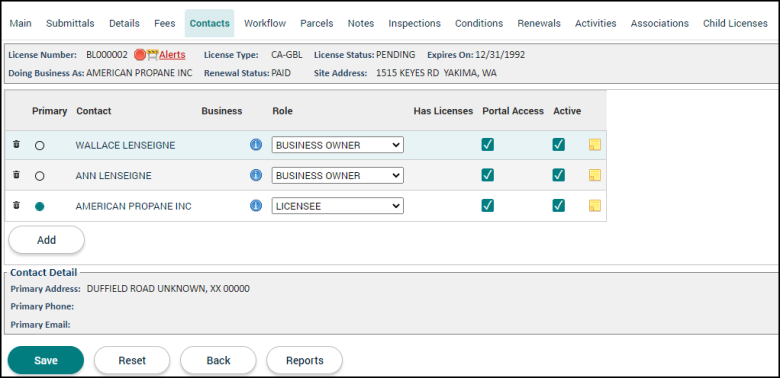
Task: Switch to the Associations tab
Action: (660, 23)
